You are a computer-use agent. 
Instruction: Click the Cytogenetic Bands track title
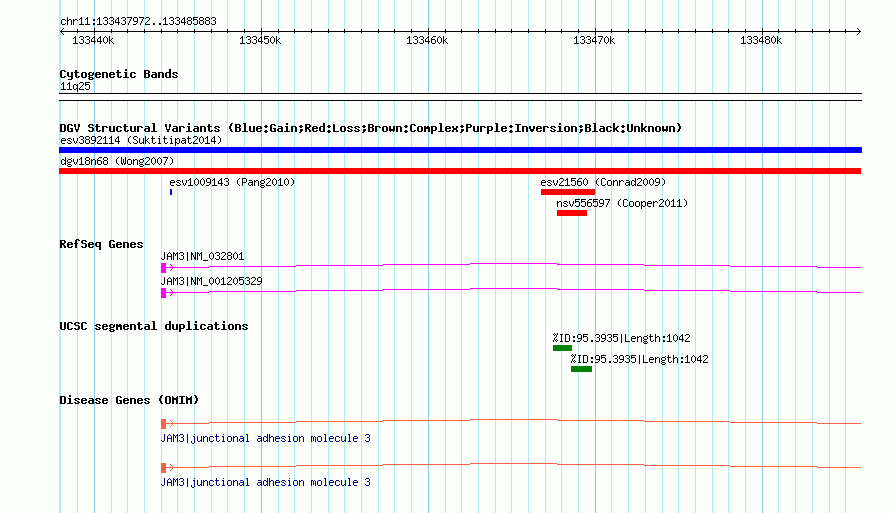click(119, 74)
